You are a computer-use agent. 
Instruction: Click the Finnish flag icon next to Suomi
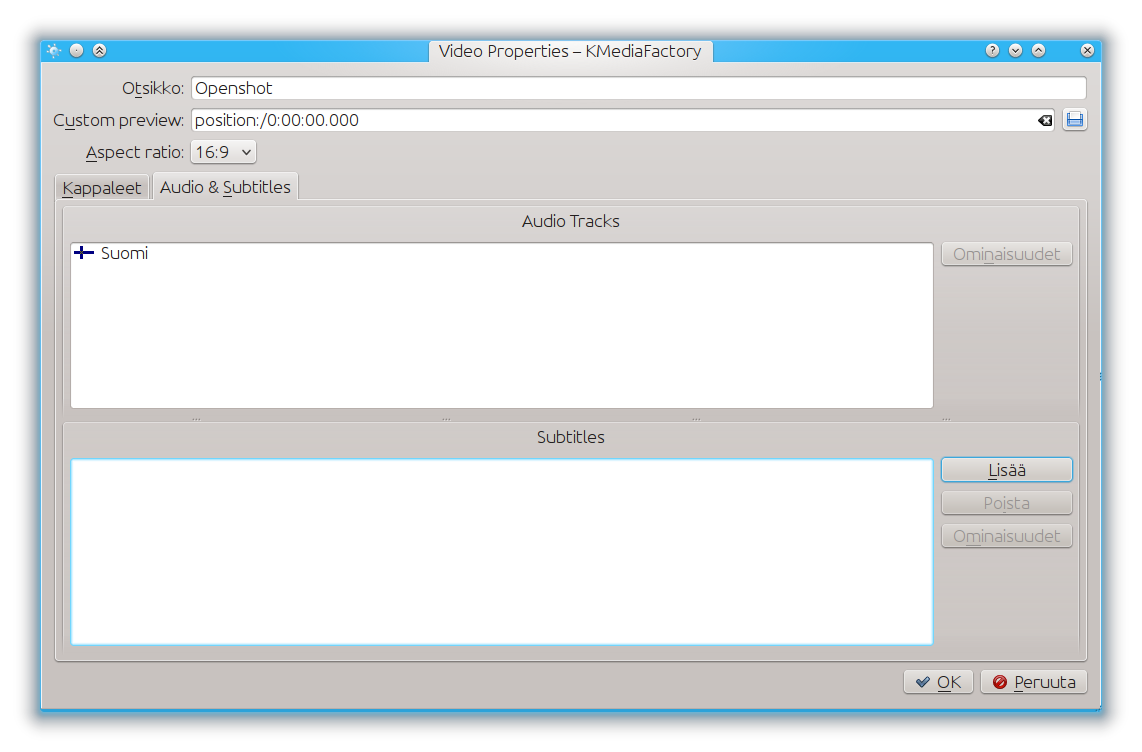pyautogui.click(x=84, y=253)
